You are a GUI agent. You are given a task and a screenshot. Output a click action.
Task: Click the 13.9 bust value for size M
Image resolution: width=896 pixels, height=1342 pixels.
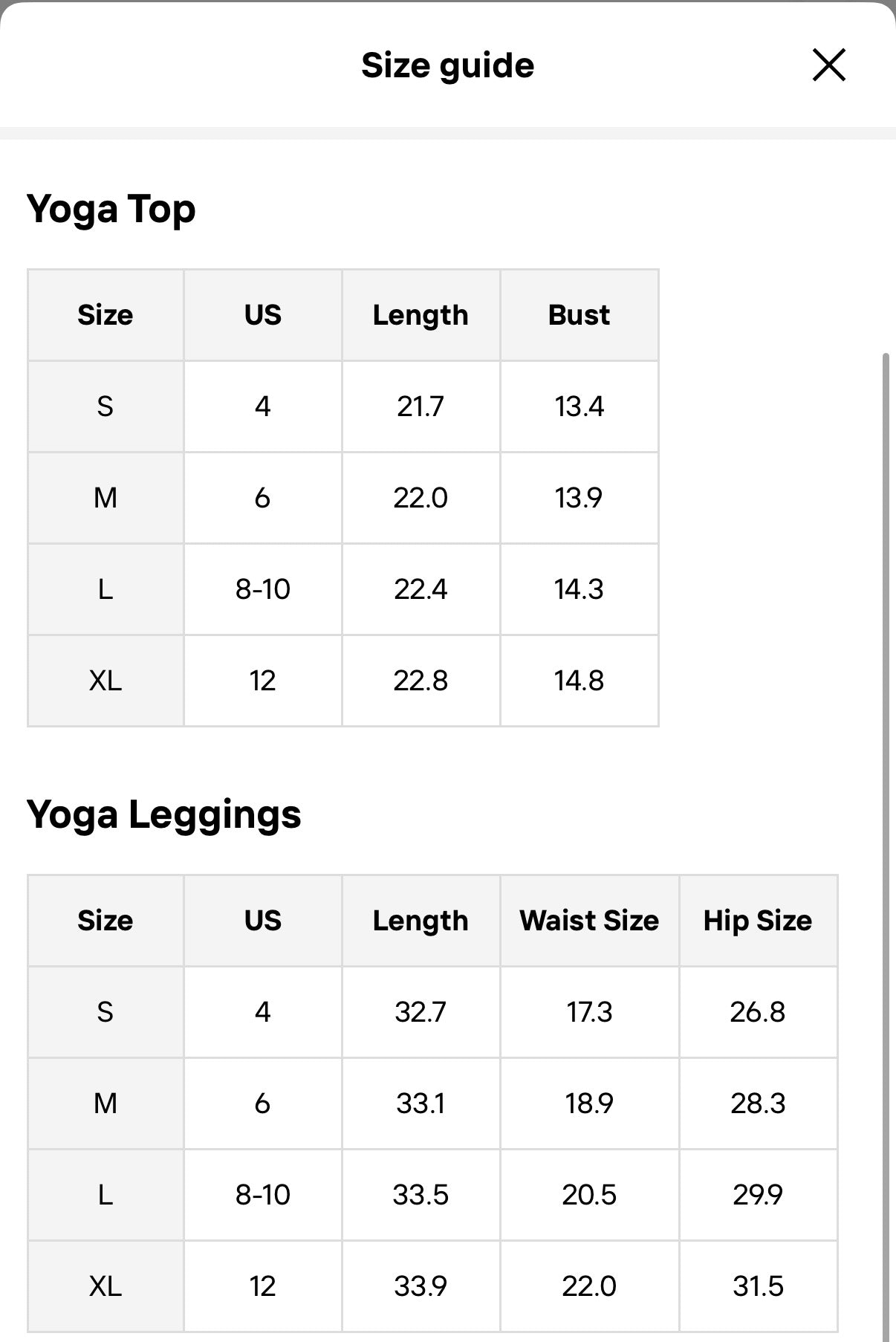click(579, 498)
